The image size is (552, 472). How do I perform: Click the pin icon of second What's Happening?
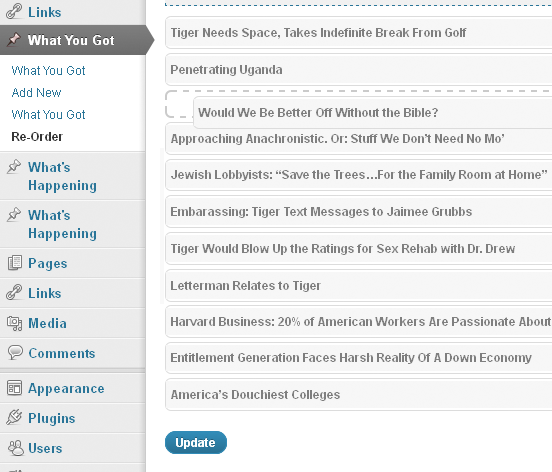(x=14, y=215)
